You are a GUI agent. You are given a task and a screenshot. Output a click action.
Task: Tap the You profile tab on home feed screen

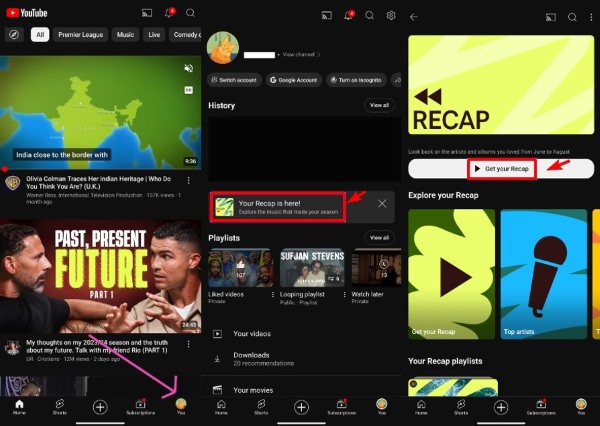(181, 407)
